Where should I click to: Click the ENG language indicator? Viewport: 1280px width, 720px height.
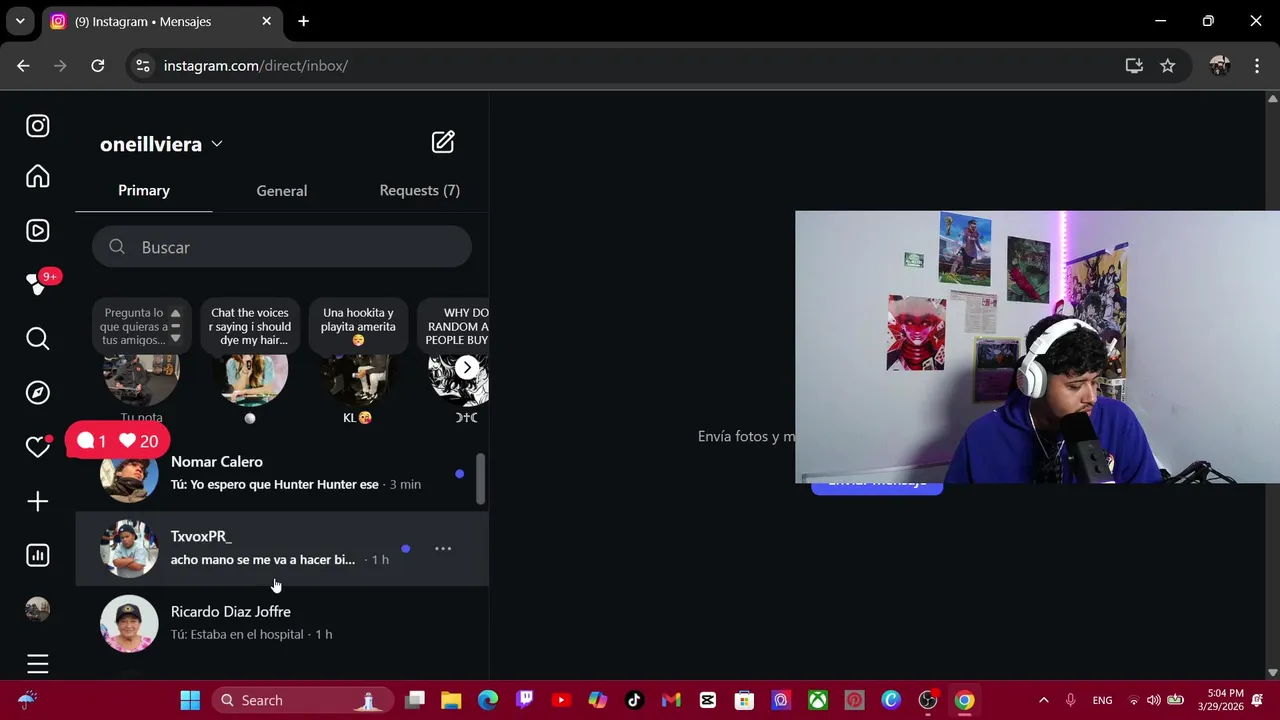point(1102,700)
